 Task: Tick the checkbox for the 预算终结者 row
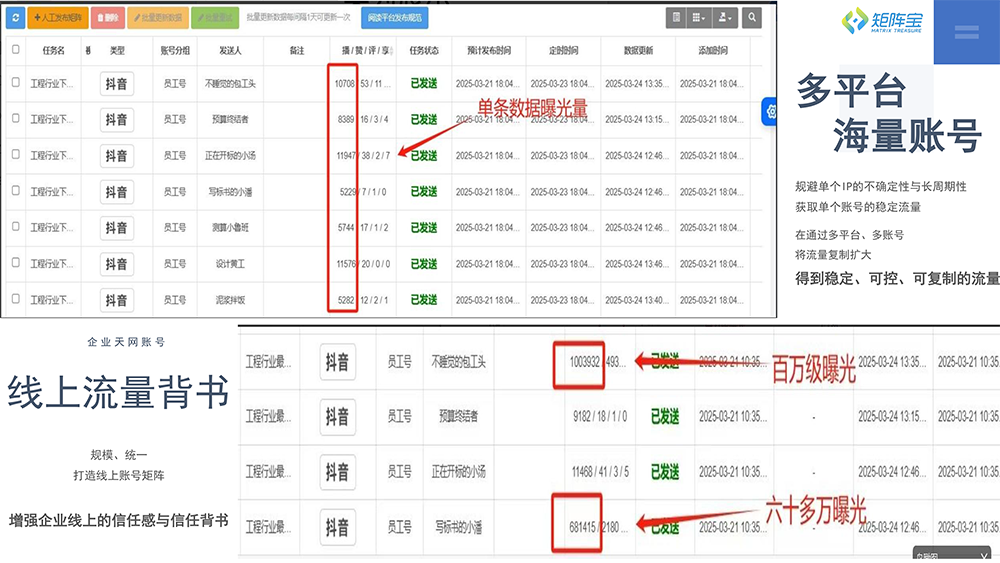[x=16, y=118]
